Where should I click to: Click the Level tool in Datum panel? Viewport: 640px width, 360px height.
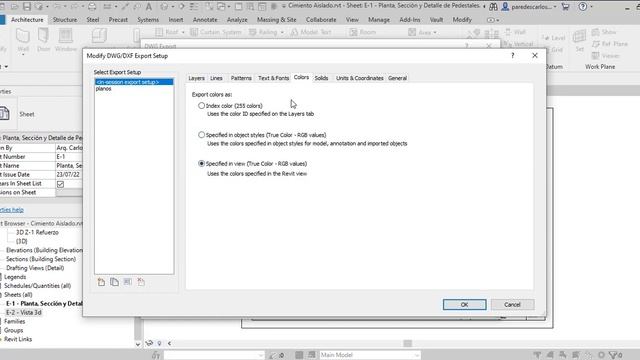[553, 38]
